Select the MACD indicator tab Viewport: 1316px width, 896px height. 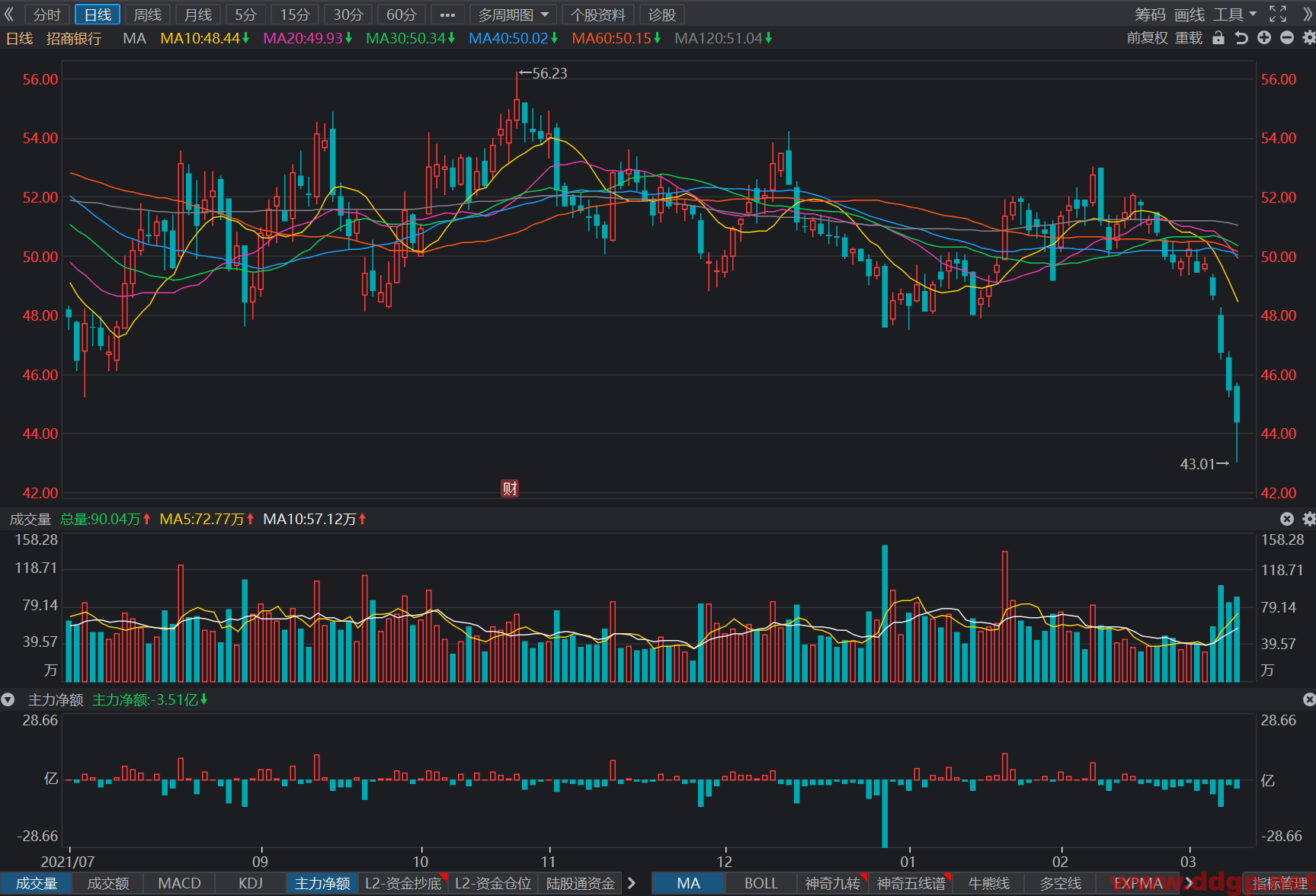tap(179, 883)
